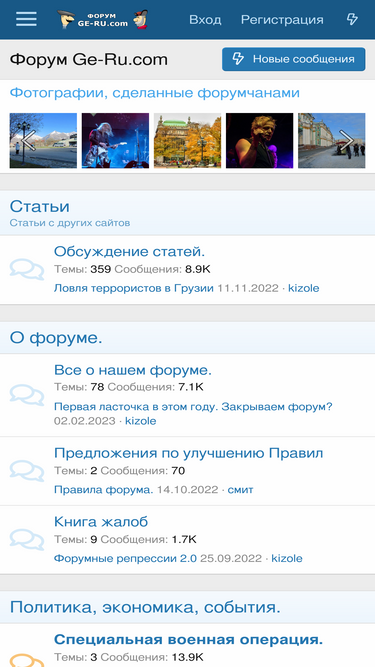Open the Обсуждение статей forum
375x667 pixels.
[129, 251]
